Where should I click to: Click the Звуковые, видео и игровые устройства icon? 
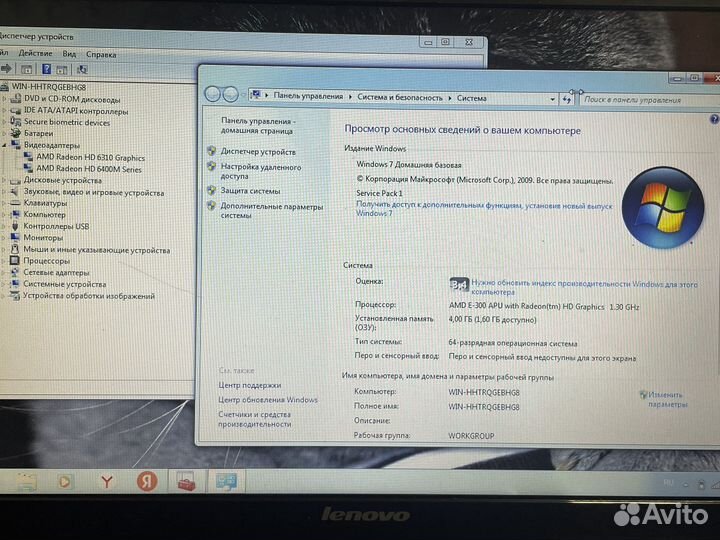tap(15, 191)
